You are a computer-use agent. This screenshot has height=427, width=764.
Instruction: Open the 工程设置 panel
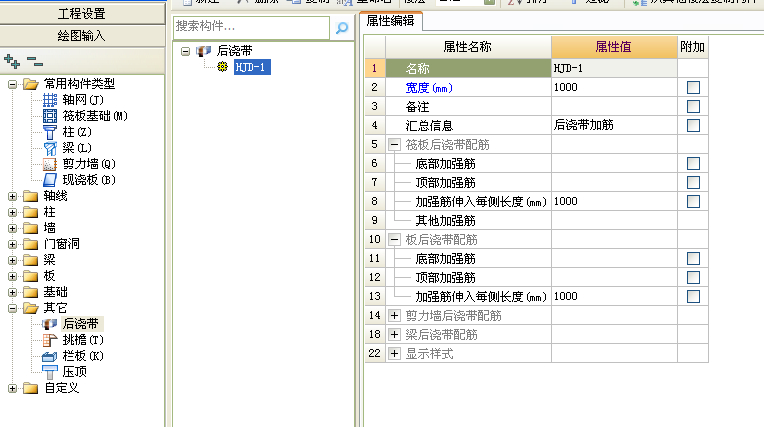pos(82,14)
